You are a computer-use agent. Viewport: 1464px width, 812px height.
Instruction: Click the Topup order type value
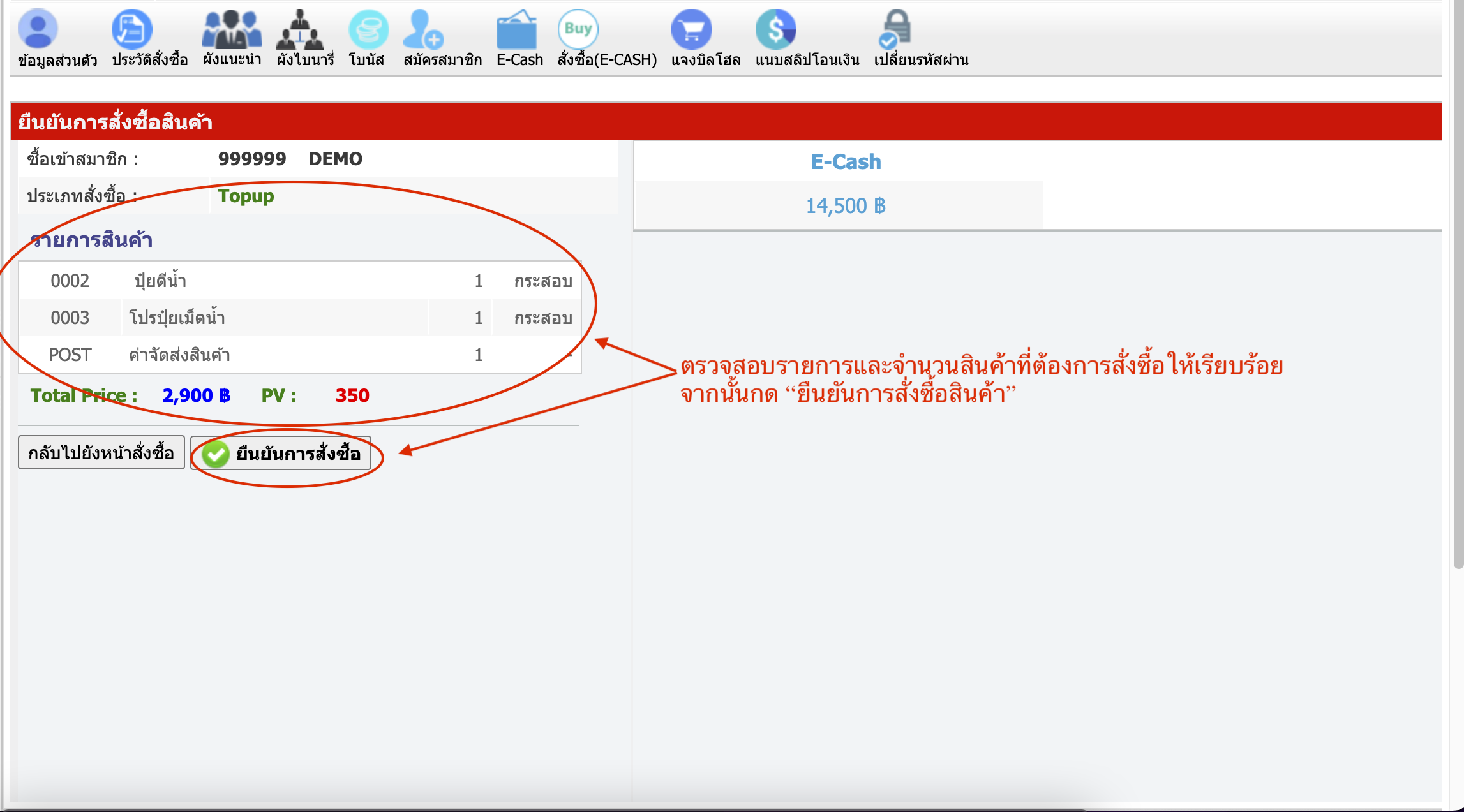tap(246, 196)
